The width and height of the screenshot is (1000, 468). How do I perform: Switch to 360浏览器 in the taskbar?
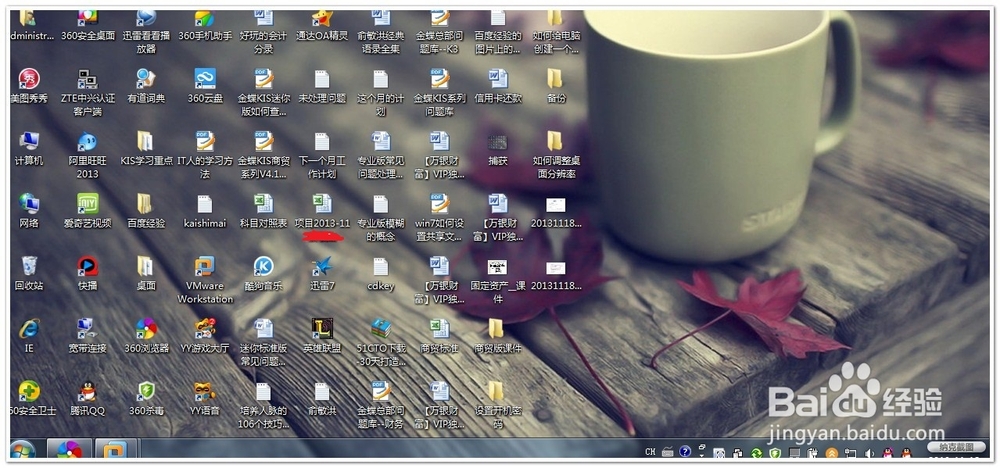[x=70, y=450]
